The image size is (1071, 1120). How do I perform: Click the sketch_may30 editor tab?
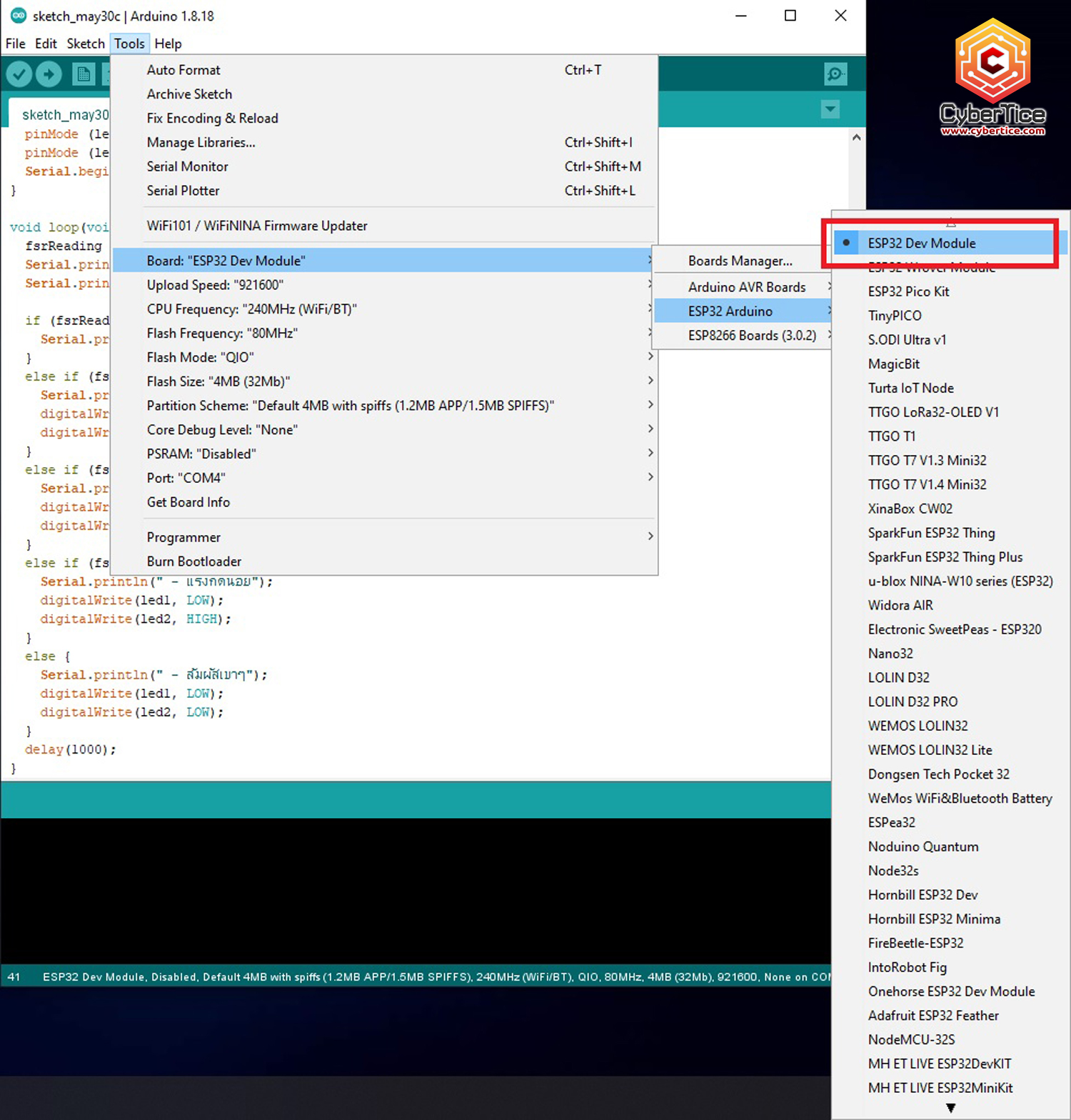tap(64, 114)
